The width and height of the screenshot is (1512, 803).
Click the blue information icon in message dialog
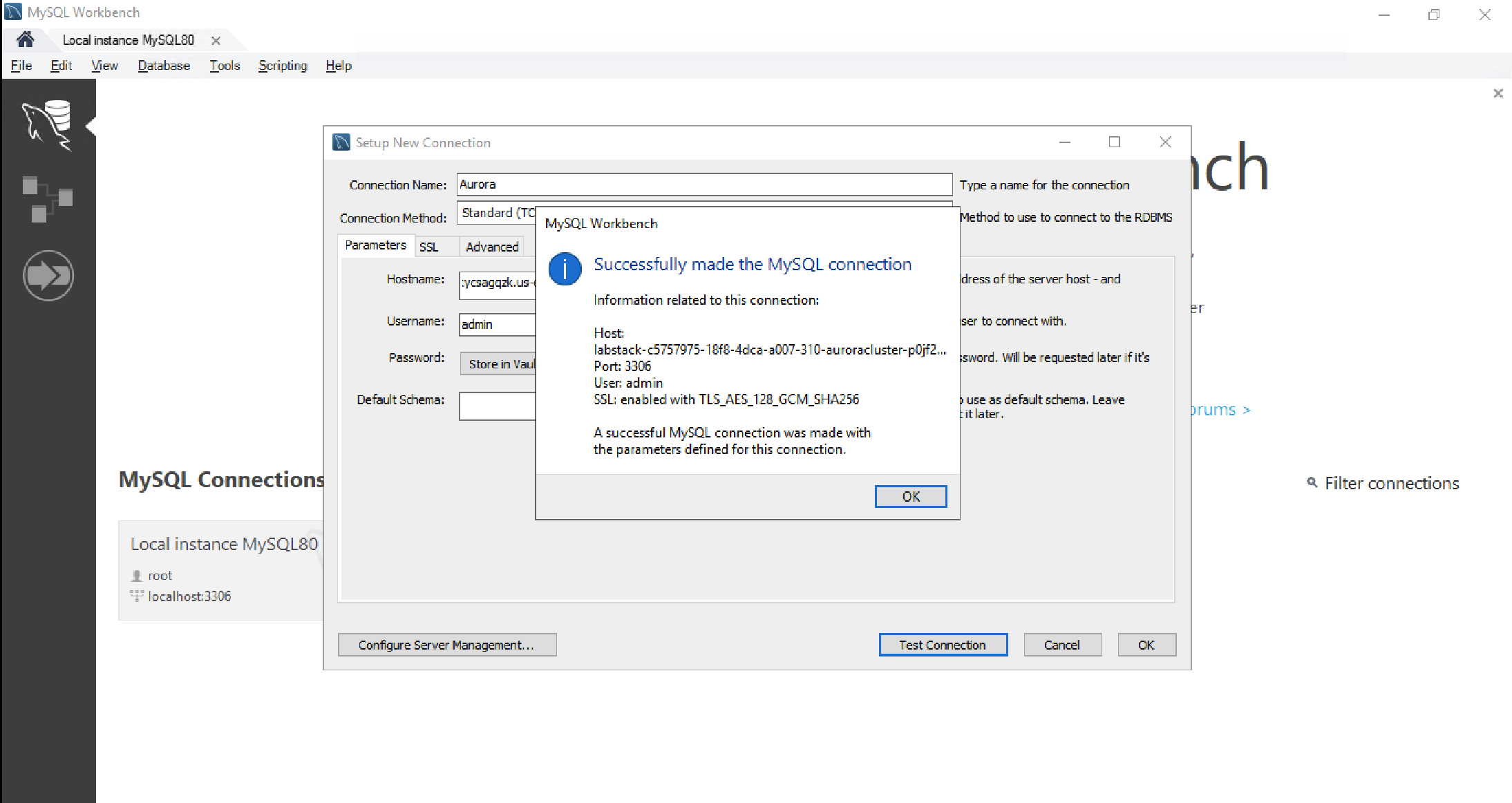pyautogui.click(x=565, y=269)
